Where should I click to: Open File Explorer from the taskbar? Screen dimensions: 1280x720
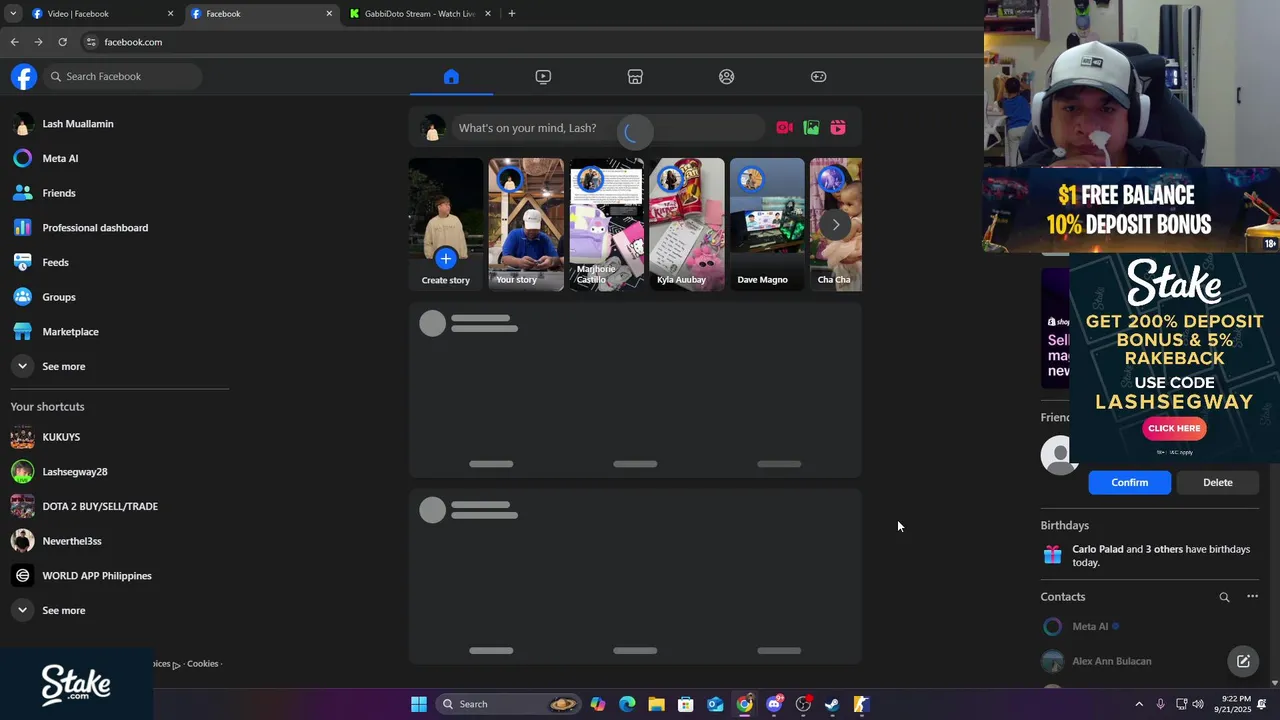click(656, 704)
